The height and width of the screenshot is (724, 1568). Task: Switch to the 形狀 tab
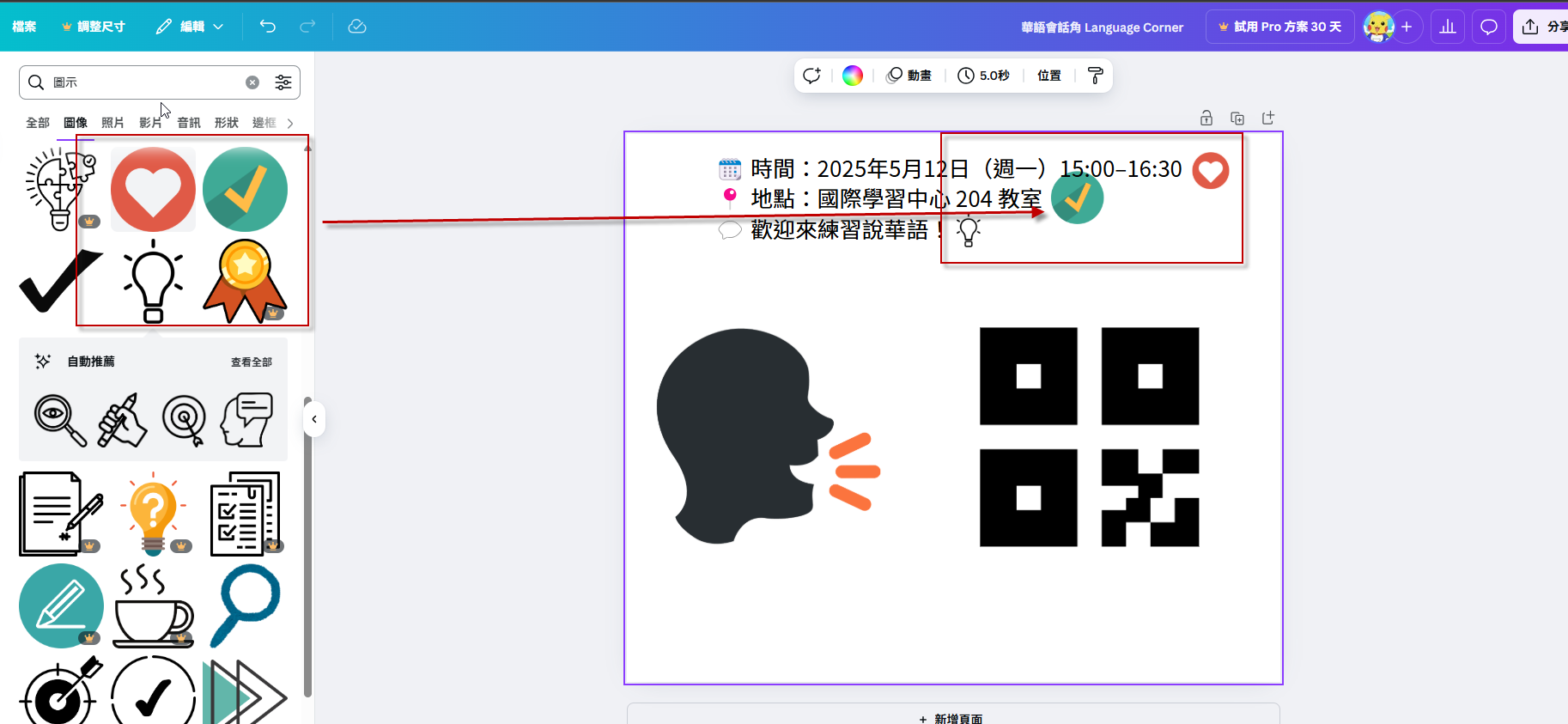(227, 123)
